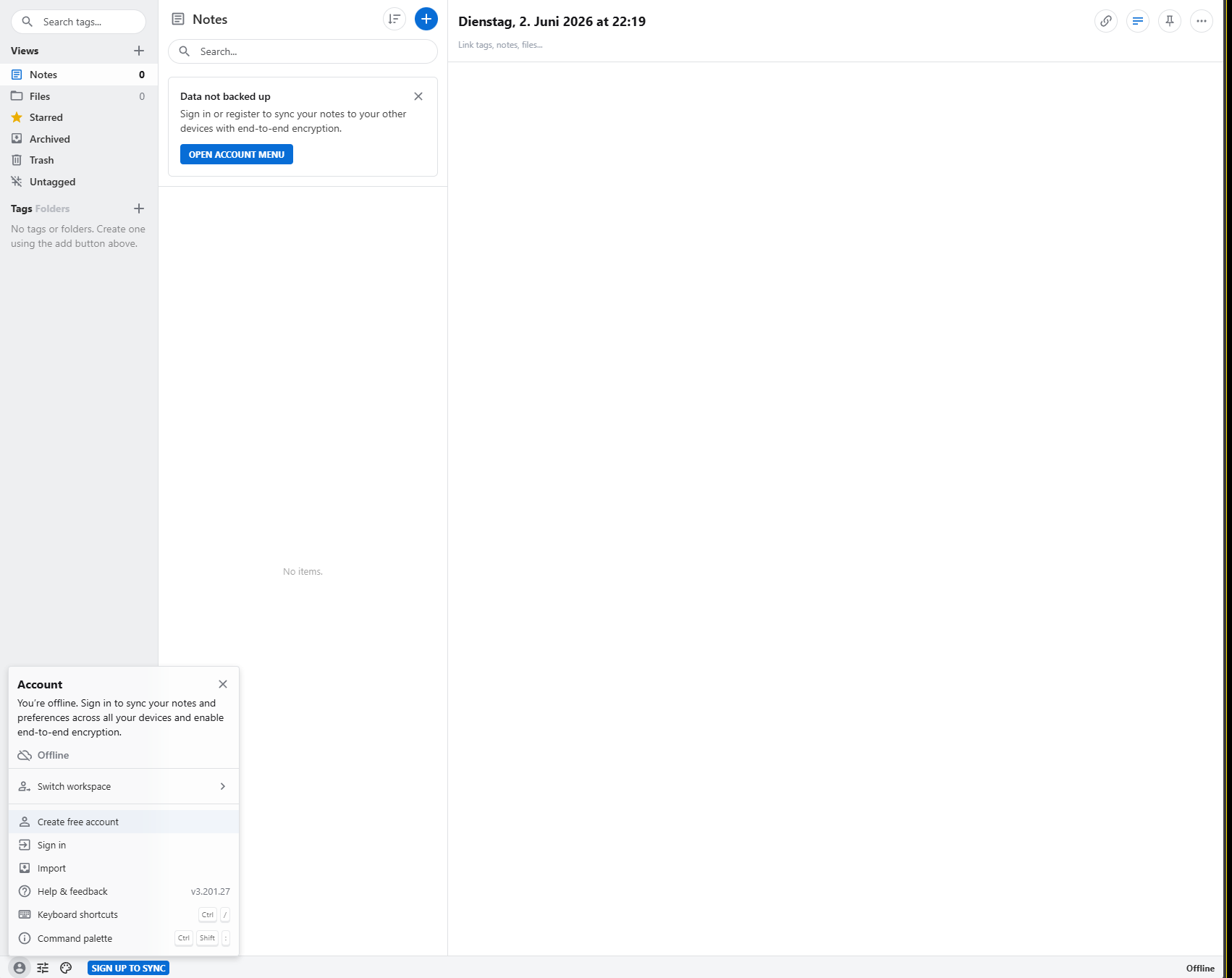Click the sign in arrow icon
Viewport: 1232px width, 978px height.
coord(25,845)
